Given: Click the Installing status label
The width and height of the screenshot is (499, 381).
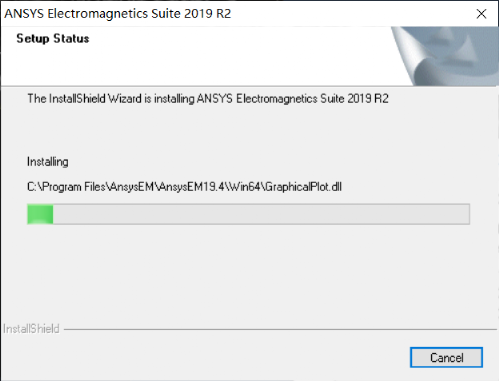Looking at the screenshot, I should (48, 162).
